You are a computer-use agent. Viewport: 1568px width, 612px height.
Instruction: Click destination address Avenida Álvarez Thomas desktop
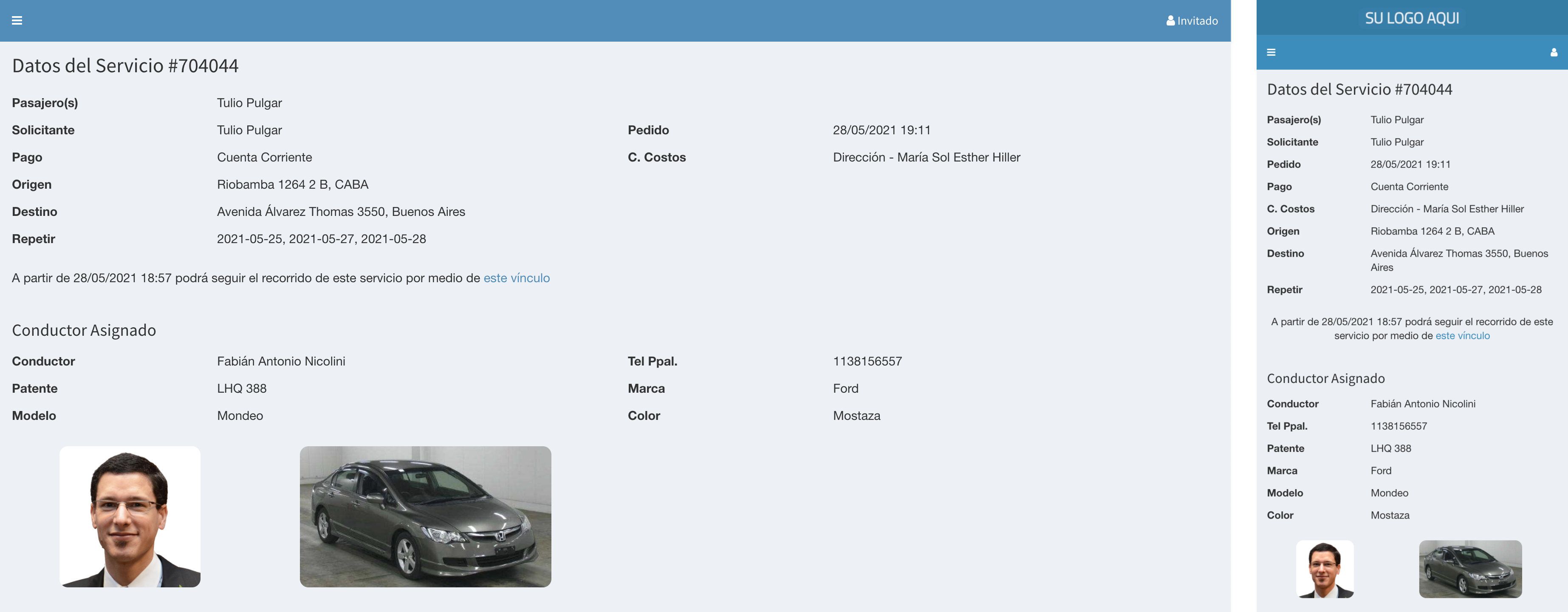click(x=341, y=212)
